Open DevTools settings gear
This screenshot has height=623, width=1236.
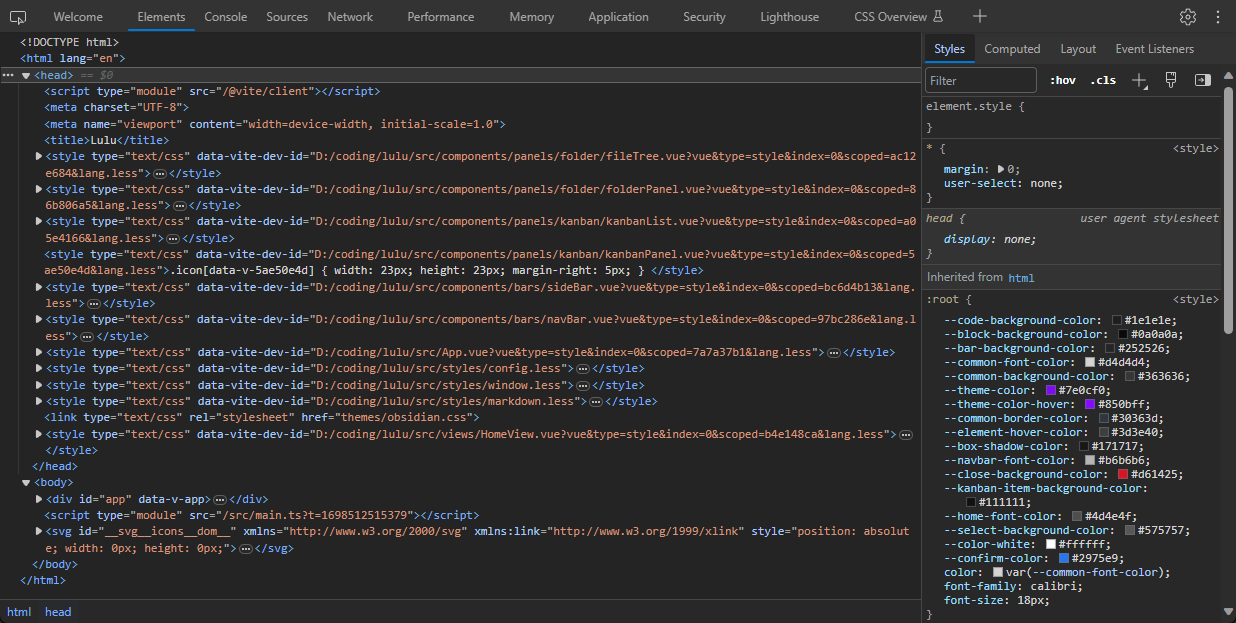click(x=1187, y=16)
